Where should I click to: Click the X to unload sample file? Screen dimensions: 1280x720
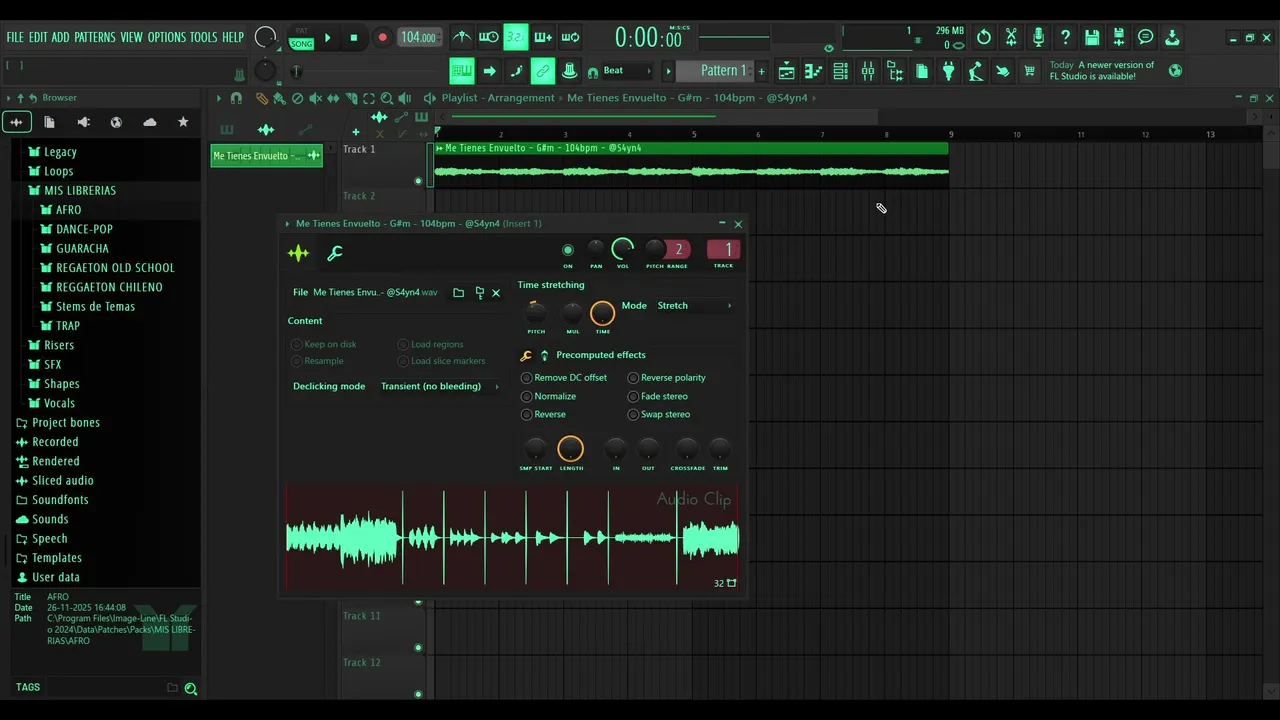[x=496, y=293]
